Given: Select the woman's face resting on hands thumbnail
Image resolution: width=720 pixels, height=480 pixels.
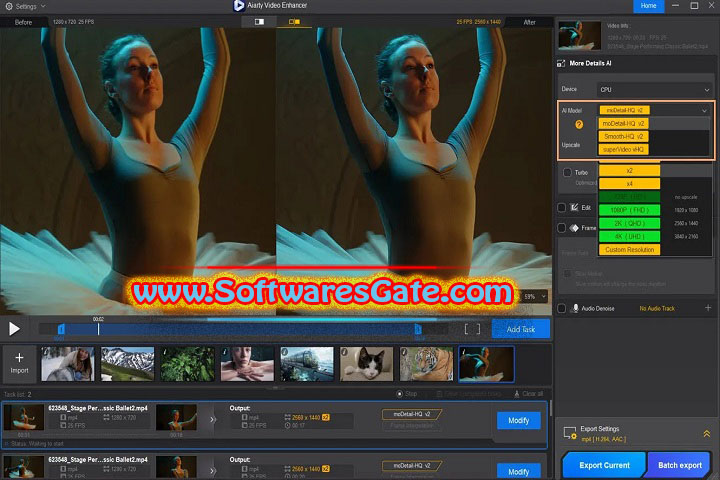Looking at the screenshot, I should [x=247, y=364].
